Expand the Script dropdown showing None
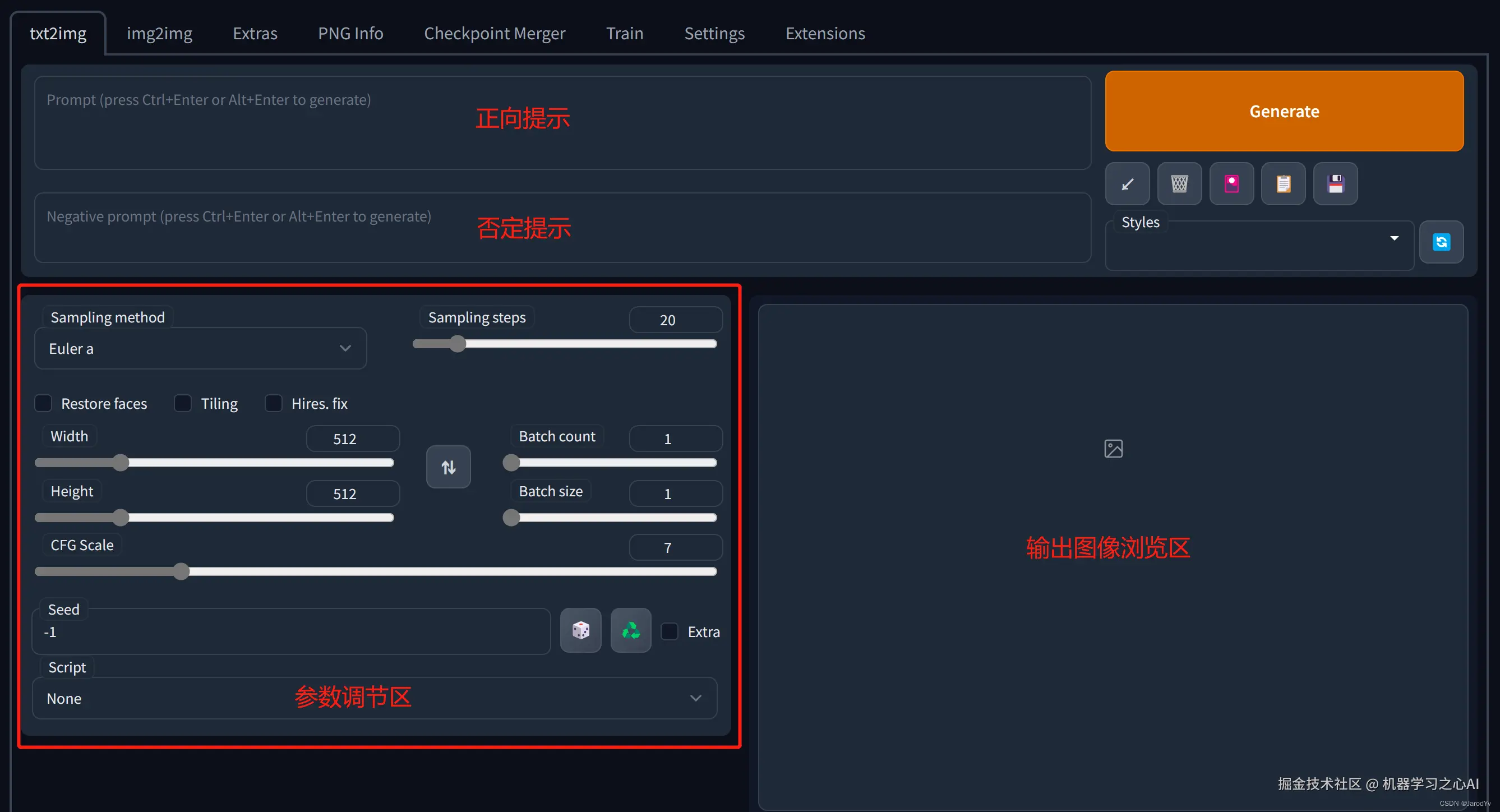 [374, 698]
